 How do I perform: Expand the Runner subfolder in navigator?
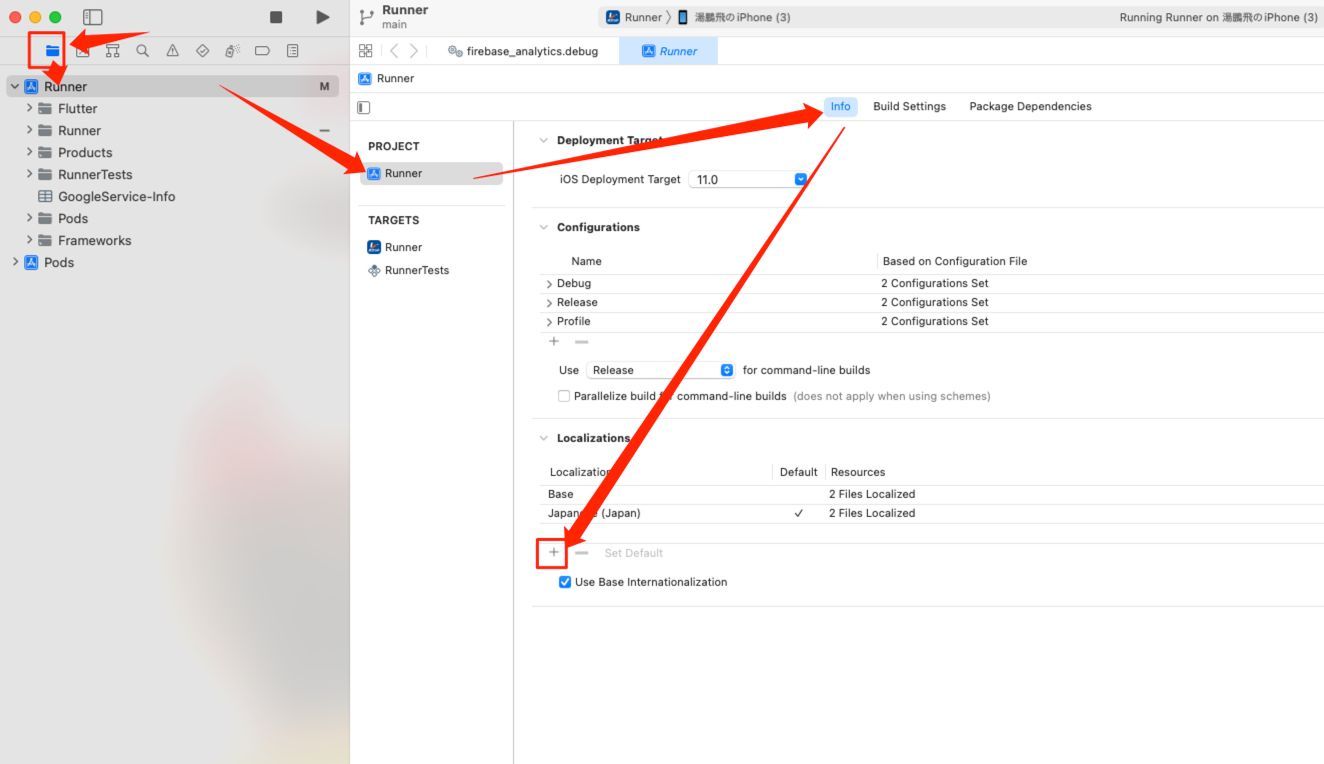click(29, 130)
